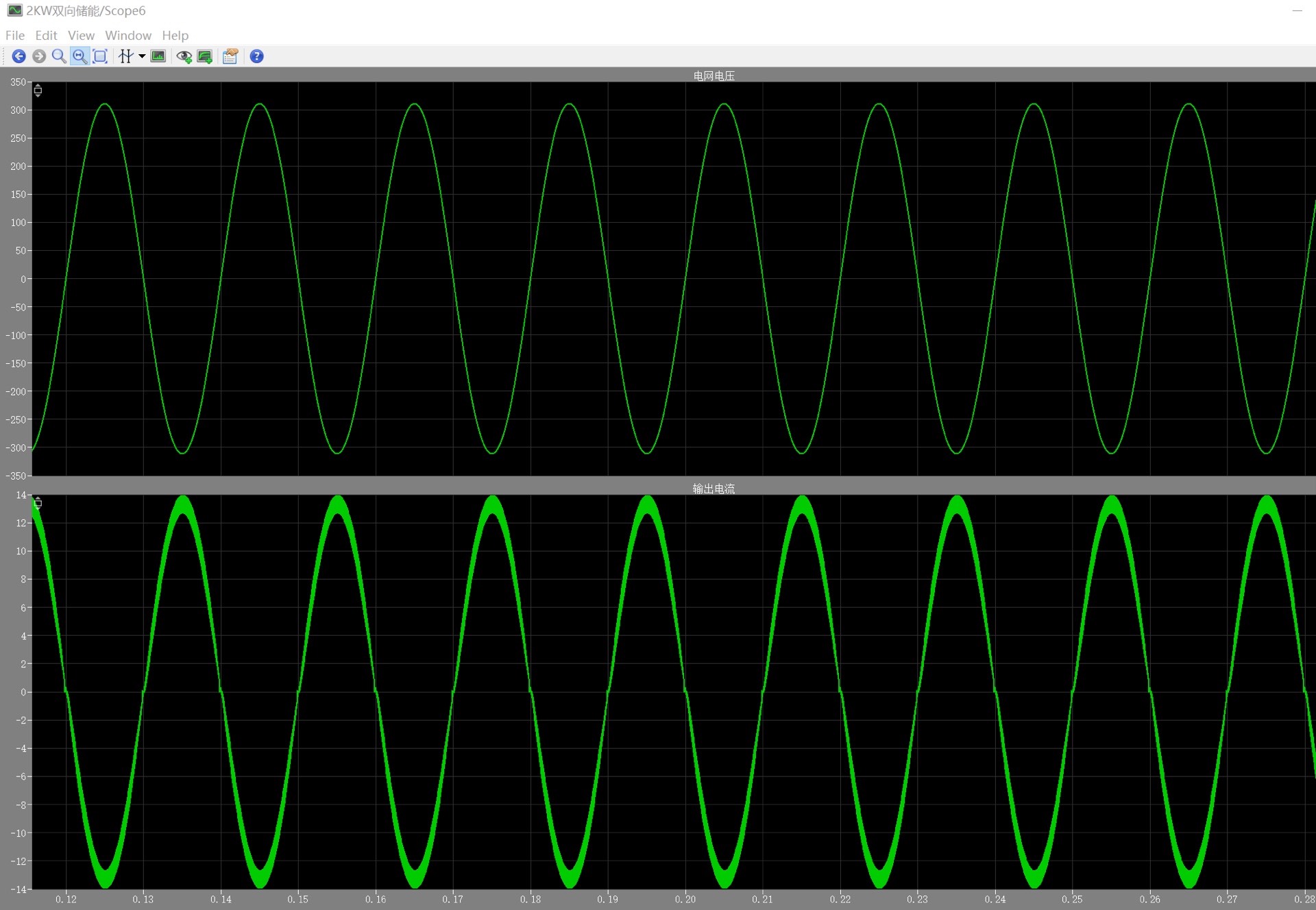The height and width of the screenshot is (910, 1316).
Task: Toggle constrained horizontal zoom tool
Action: pyautogui.click(x=80, y=56)
